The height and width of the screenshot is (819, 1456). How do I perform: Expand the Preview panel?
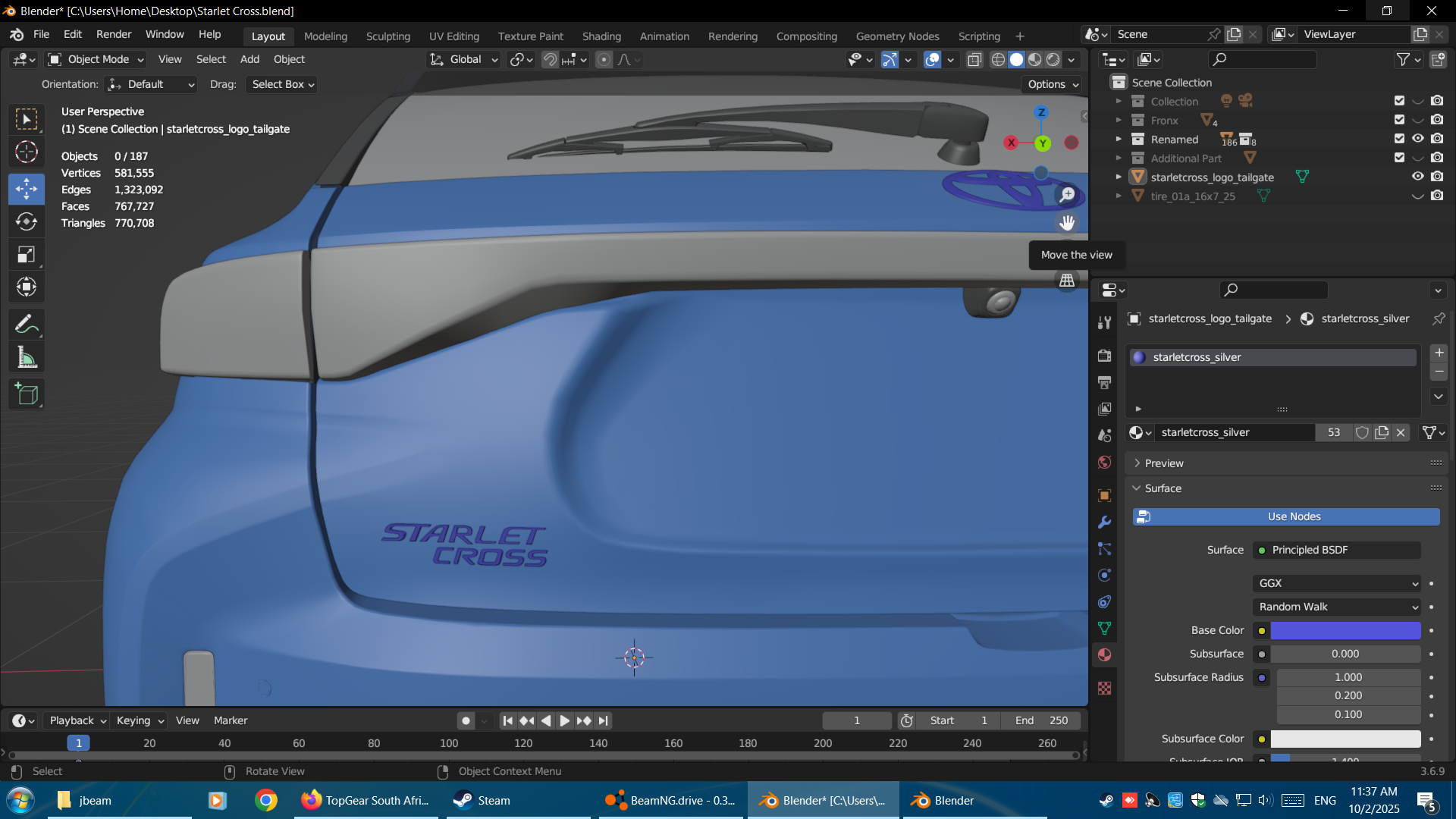(x=1163, y=463)
